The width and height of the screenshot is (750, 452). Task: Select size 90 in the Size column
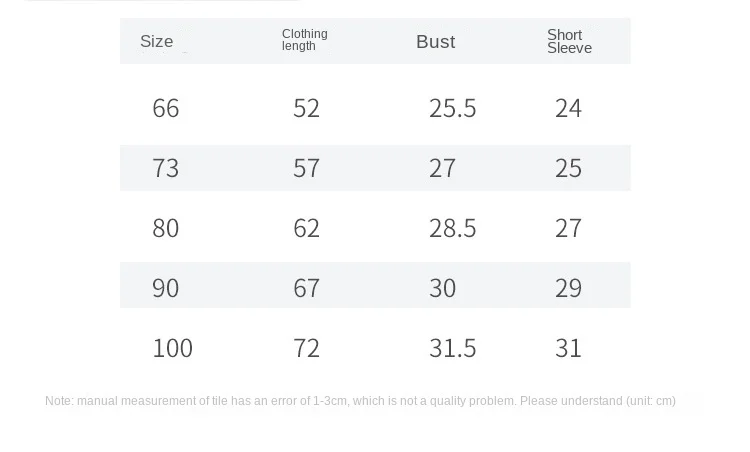click(x=166, y=288)
